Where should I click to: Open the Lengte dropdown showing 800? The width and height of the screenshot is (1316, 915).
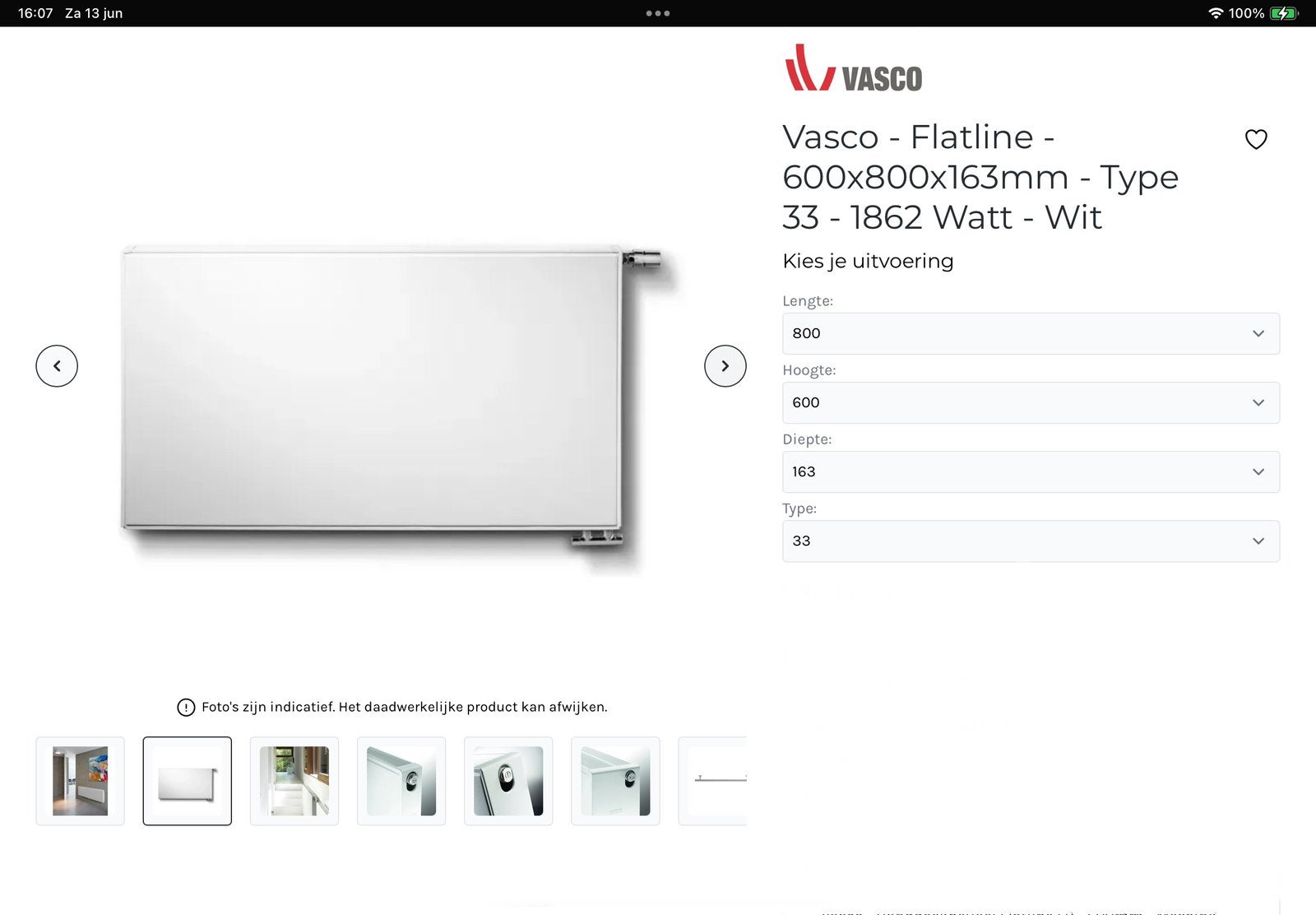pyautogui.click(x=1031, y=333)
